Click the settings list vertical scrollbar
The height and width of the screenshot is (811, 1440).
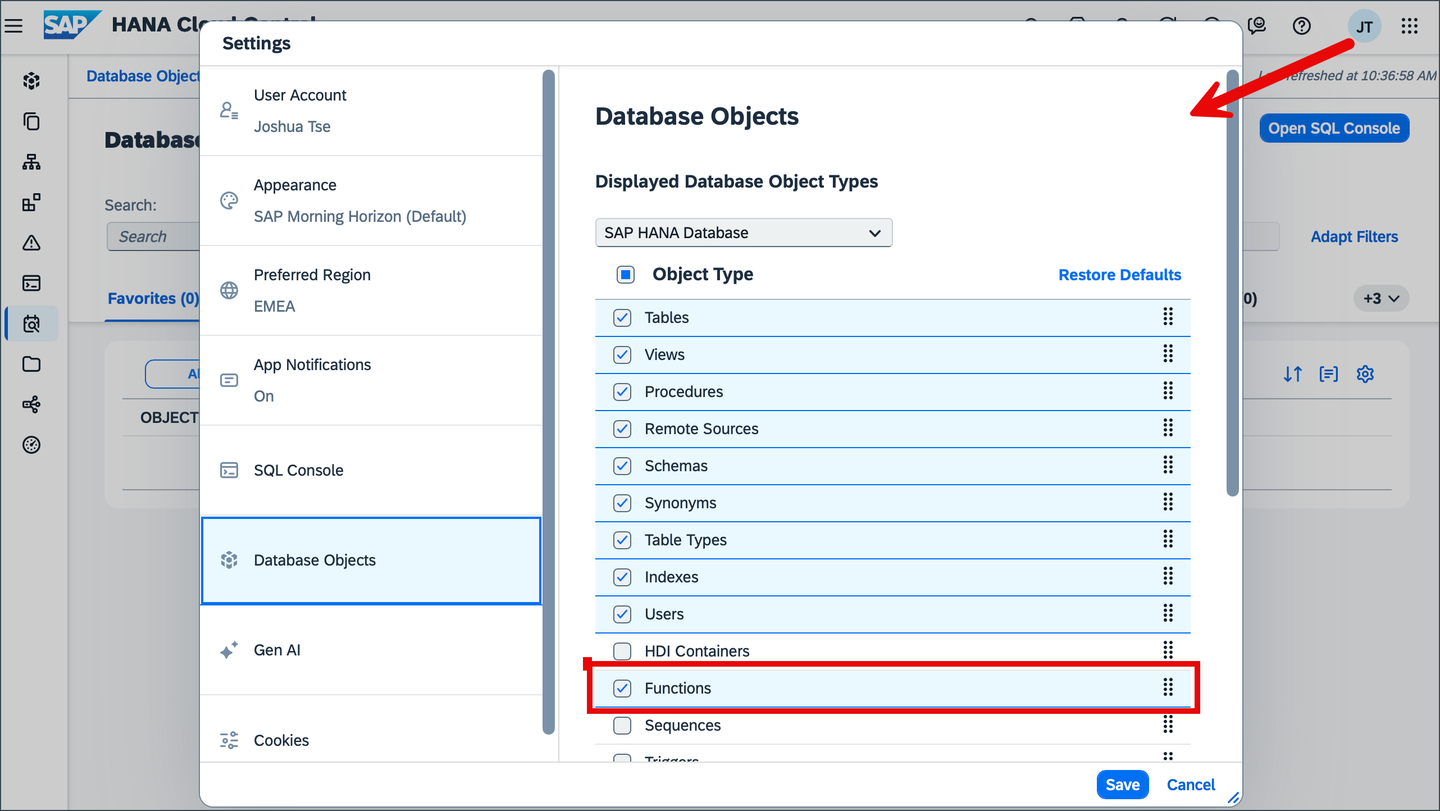tap(548, 400)
